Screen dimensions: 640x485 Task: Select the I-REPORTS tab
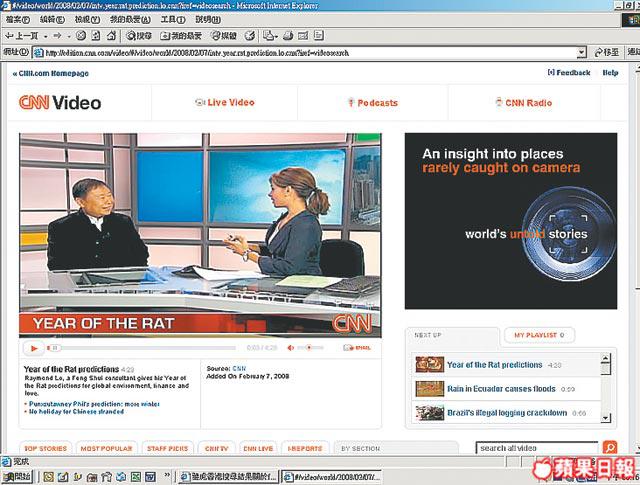(x=305, y=448)
